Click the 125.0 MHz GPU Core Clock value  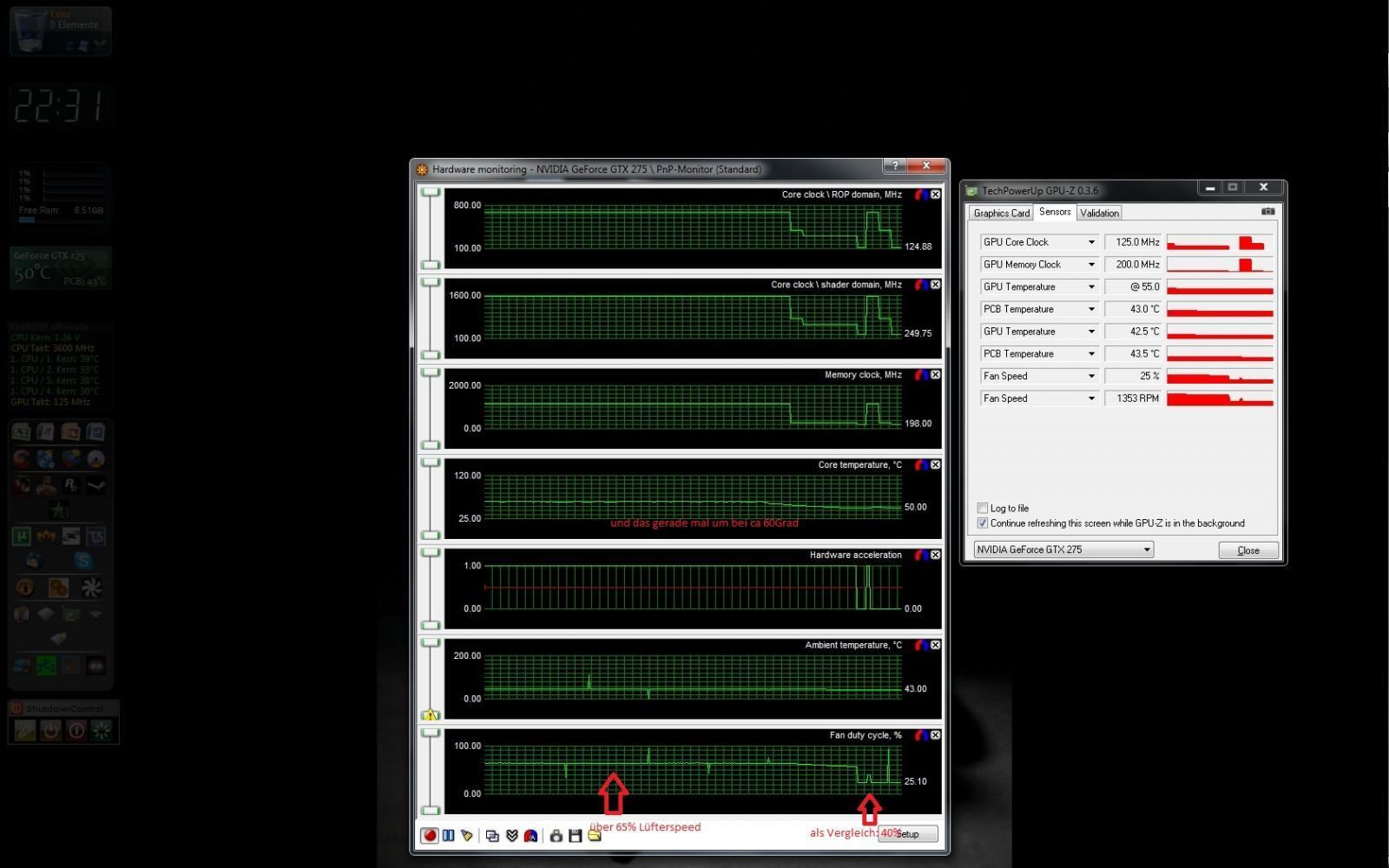click(1133, 242)
